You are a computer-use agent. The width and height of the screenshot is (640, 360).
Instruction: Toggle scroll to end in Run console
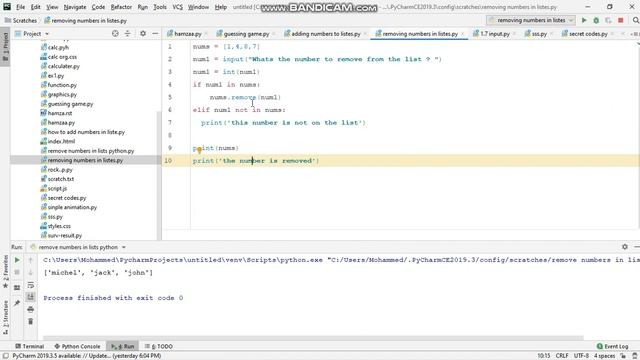tap(31, 297)
